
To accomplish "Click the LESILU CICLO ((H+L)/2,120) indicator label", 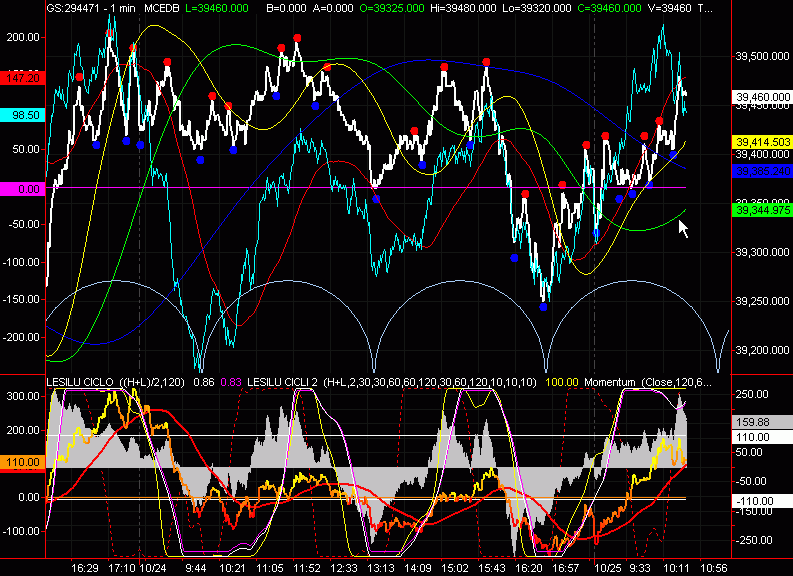I will pos(116,382).
